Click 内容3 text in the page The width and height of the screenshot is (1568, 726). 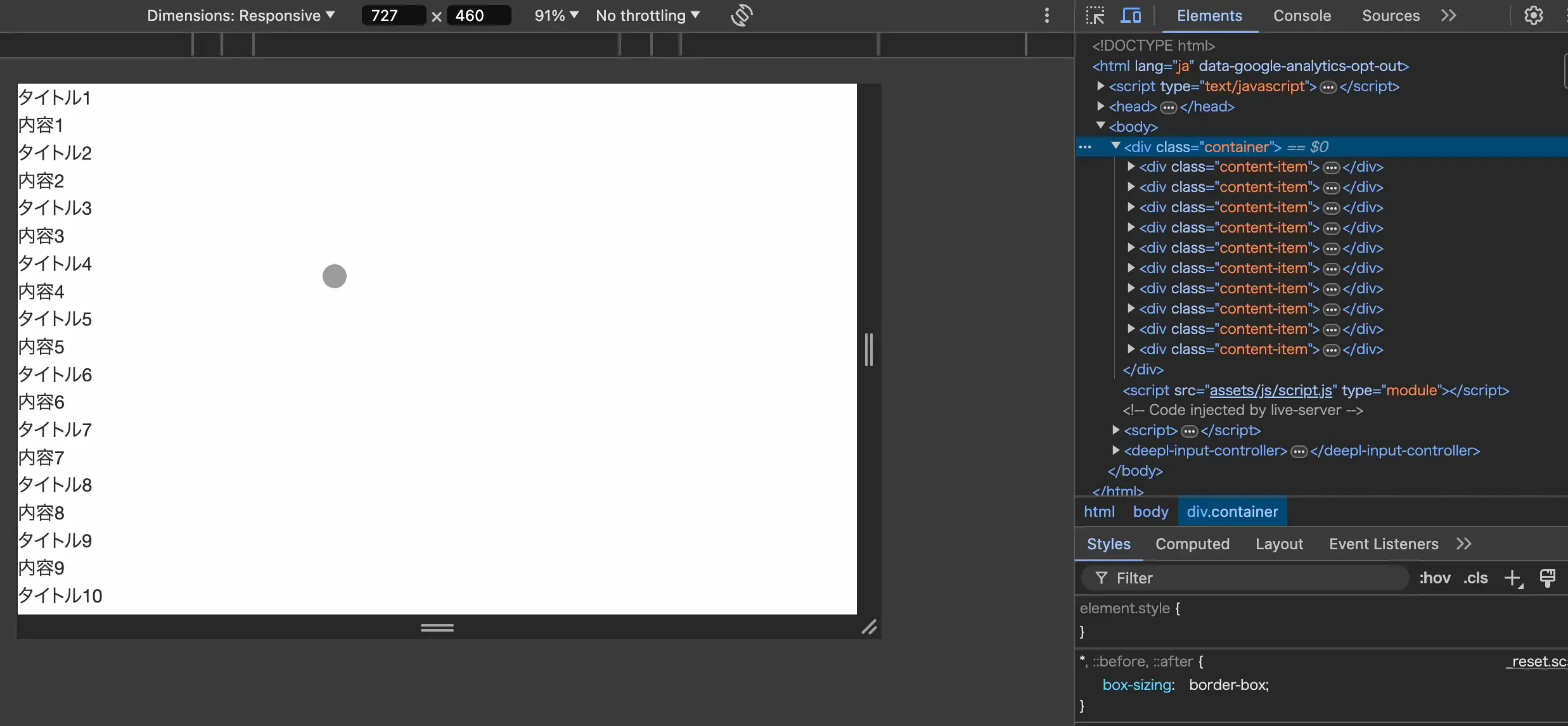pyautogui.click(x=41, y=236)
